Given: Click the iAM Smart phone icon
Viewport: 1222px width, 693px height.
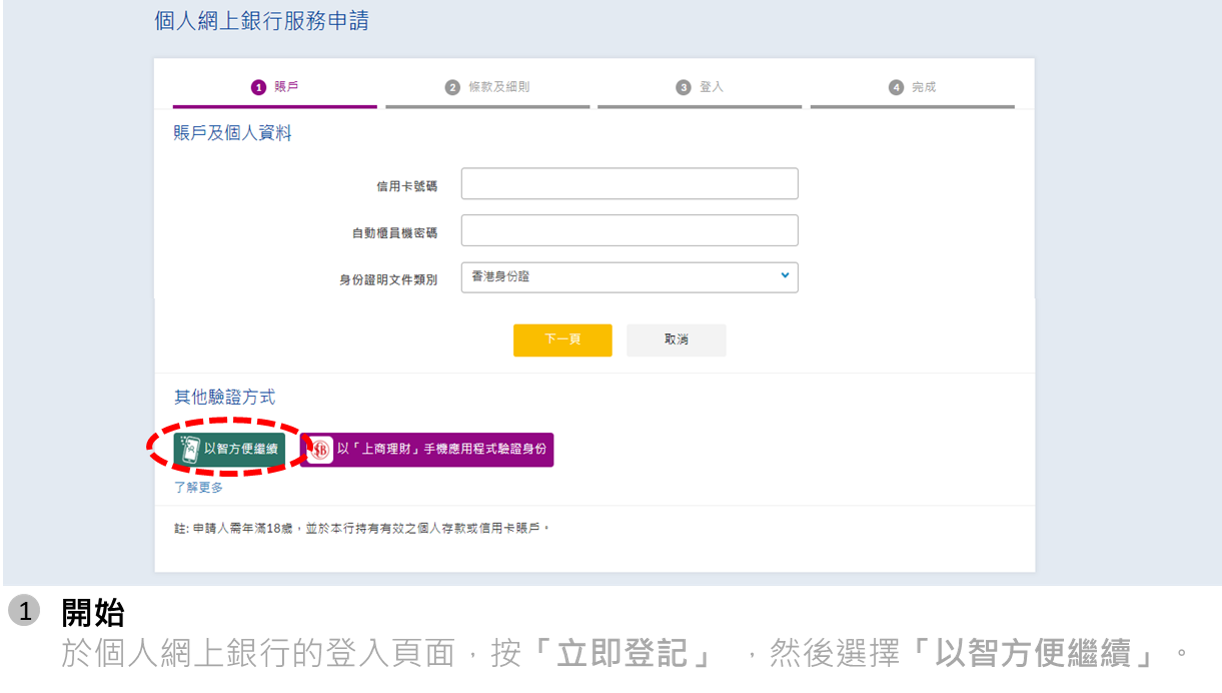Looking at the screenshot, I should point(188,449).
